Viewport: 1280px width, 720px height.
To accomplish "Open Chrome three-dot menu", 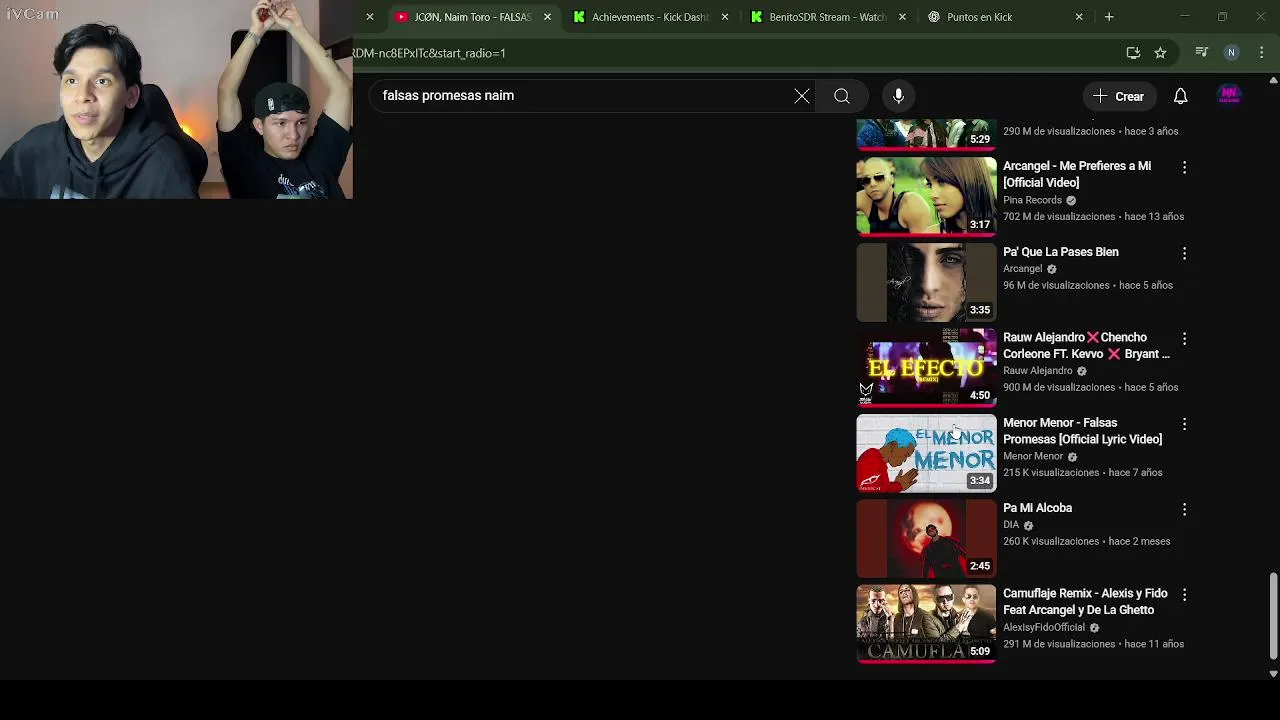I will 1262,53.
